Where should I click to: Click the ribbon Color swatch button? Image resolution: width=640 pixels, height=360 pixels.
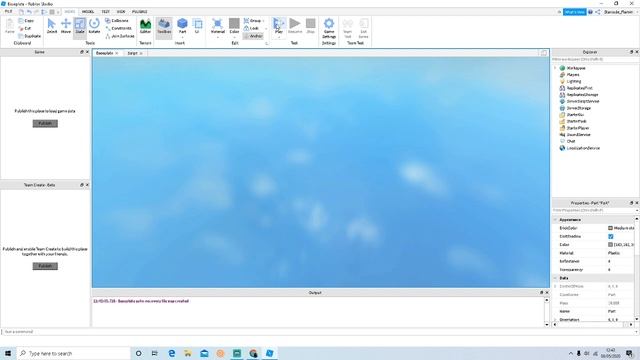tap(234, 24)
